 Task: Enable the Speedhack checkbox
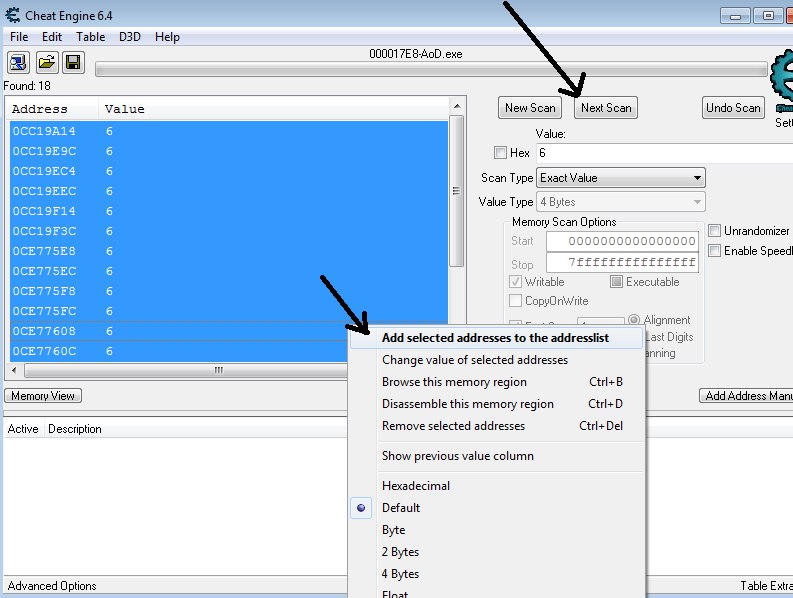714,250
